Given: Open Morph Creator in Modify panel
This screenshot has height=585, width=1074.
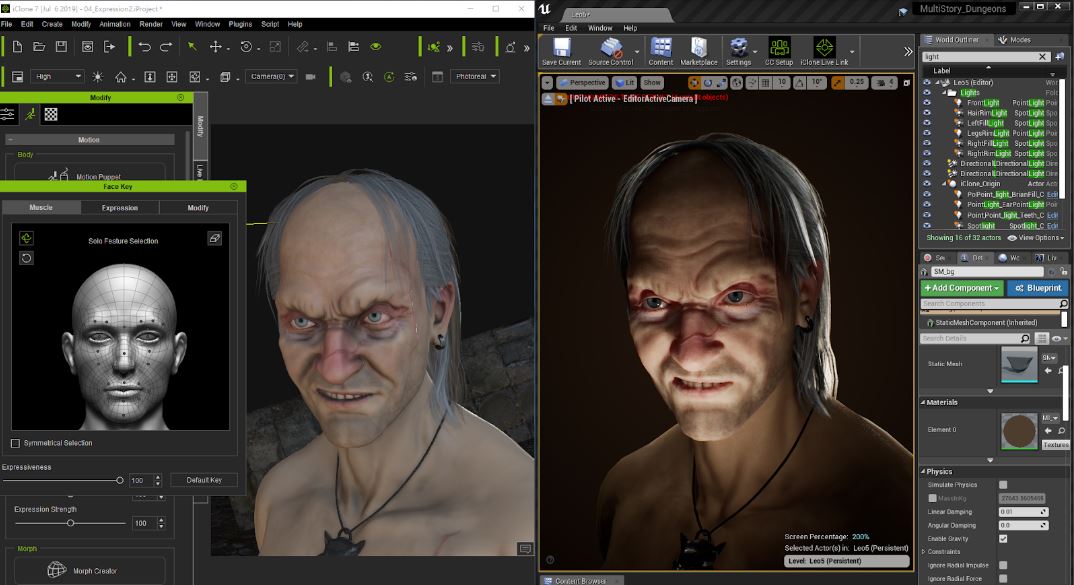Looking at the screenshot, I should point(90,570).
